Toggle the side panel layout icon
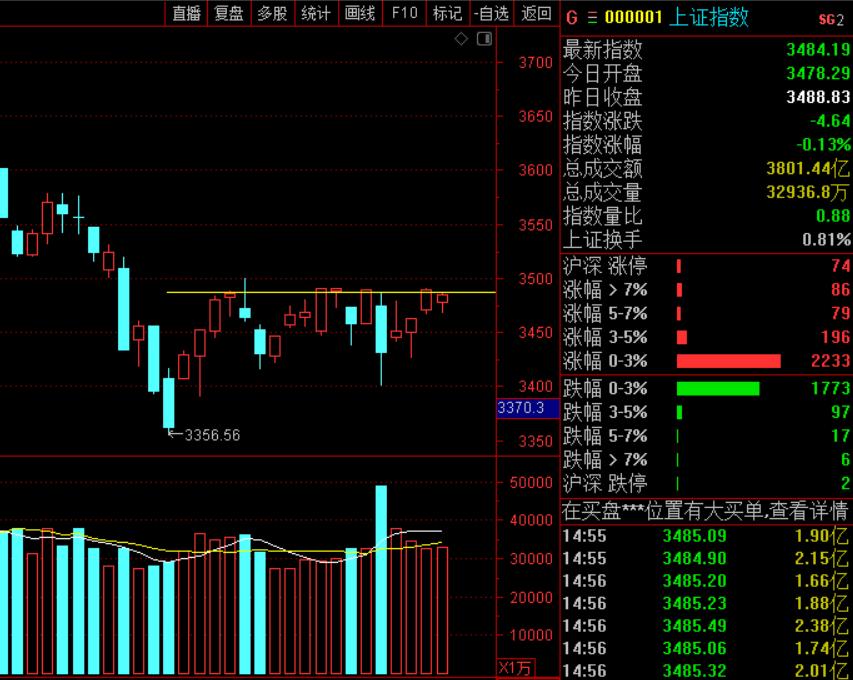The image size is (853, 680). click(484, 39)
